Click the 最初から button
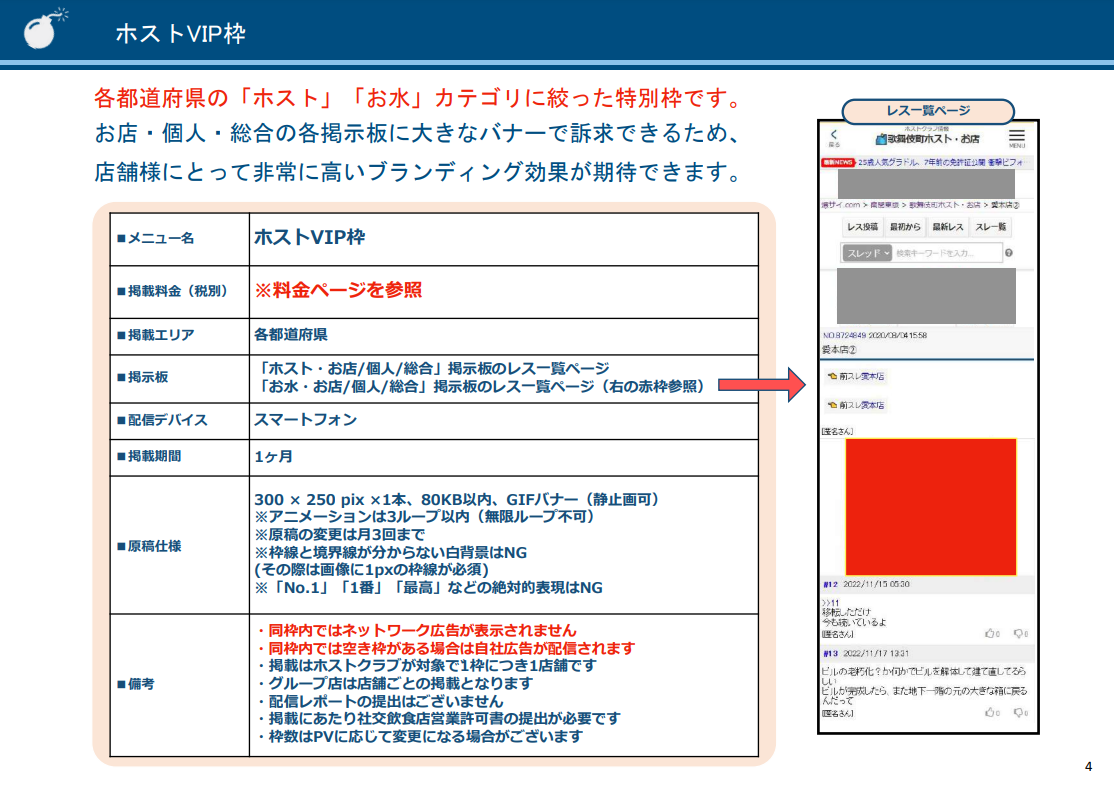 coord(905,227)
